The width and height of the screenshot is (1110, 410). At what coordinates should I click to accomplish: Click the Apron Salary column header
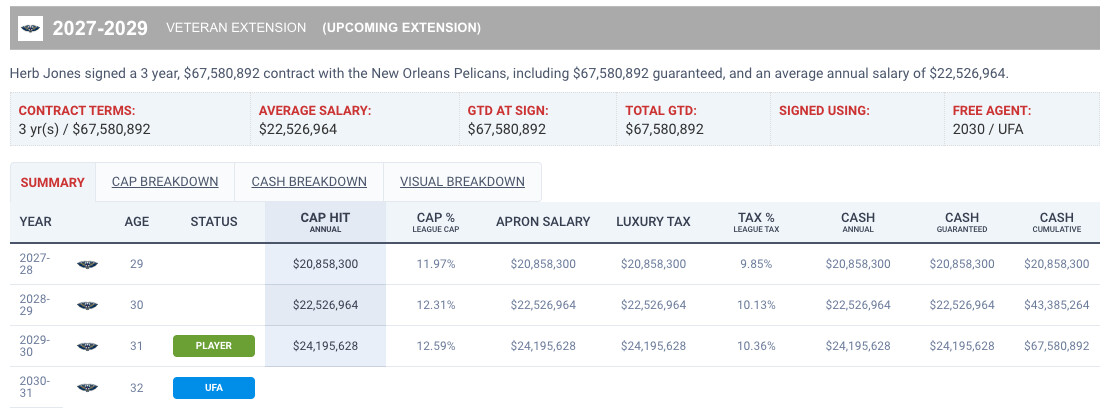[x=543, y=221]
